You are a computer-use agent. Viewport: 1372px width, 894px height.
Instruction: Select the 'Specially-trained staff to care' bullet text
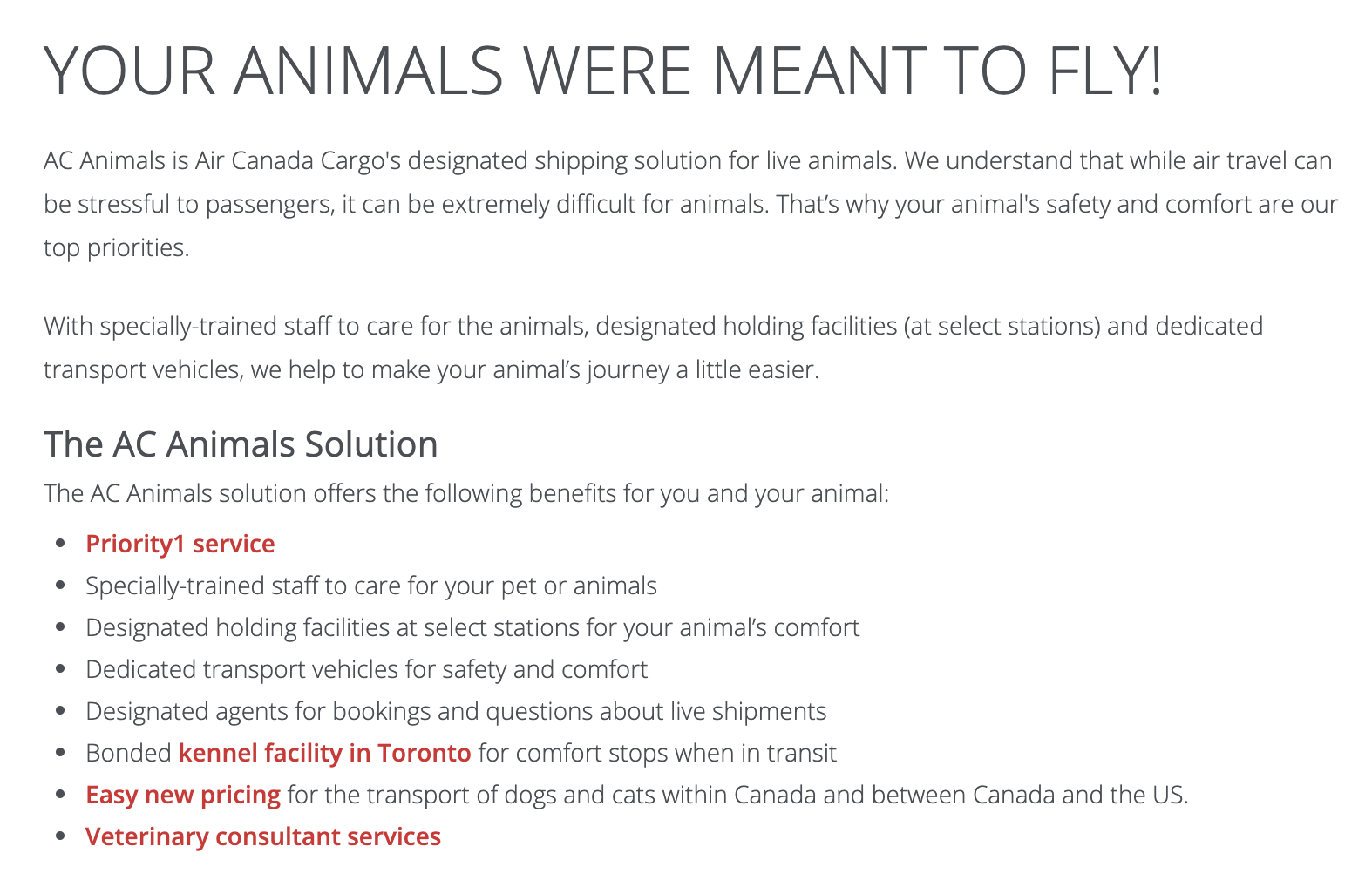(x=371, y=586)
